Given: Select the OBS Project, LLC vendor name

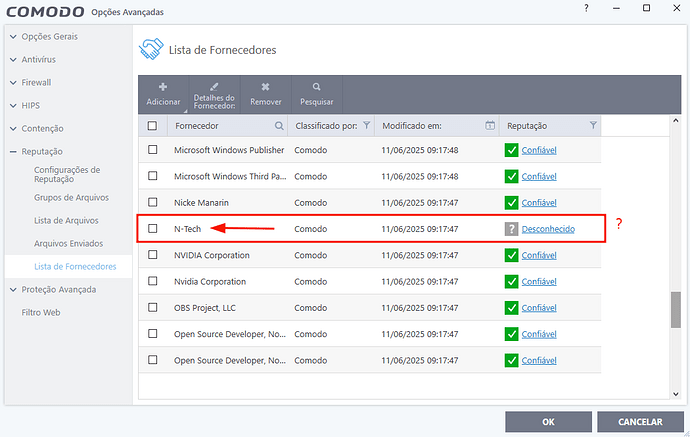Looking at the screenshot, I should click(205, 308).
